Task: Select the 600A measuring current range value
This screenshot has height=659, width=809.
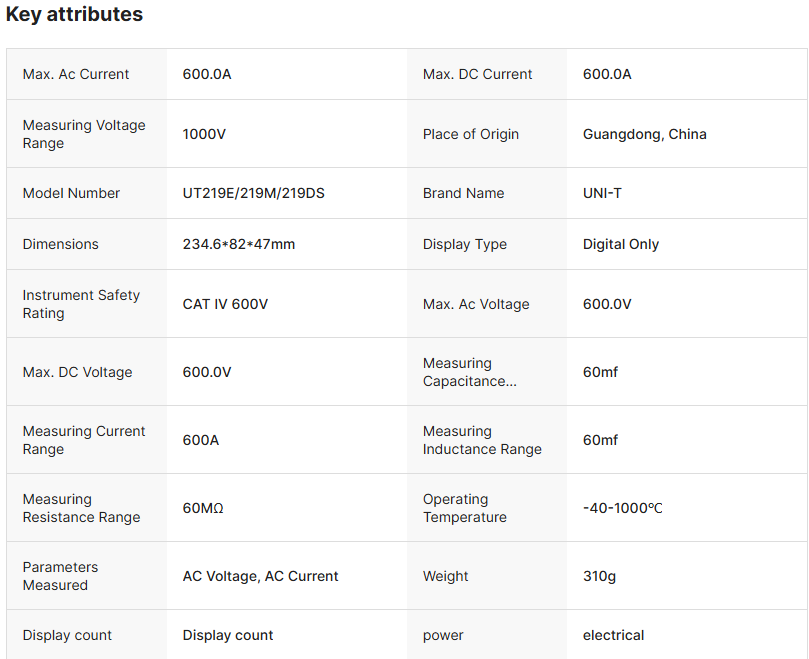Action: (200, 440)
